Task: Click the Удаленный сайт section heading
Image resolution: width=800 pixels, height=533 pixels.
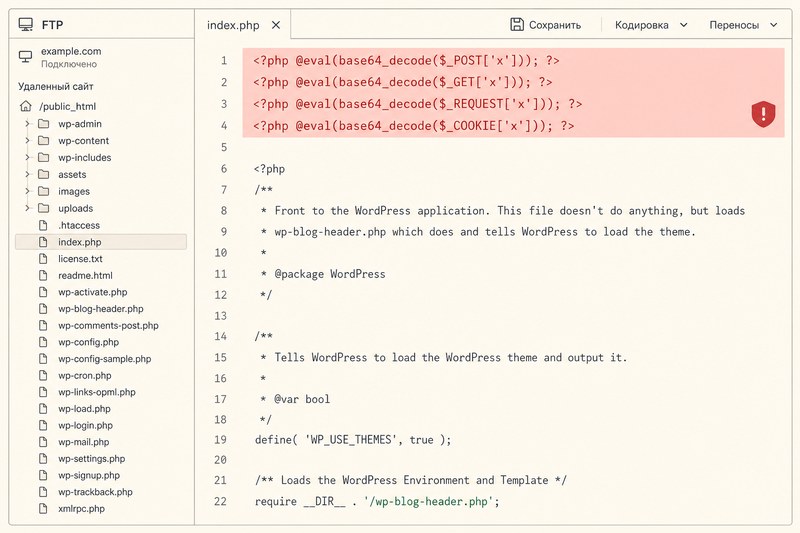Action: 56,86
